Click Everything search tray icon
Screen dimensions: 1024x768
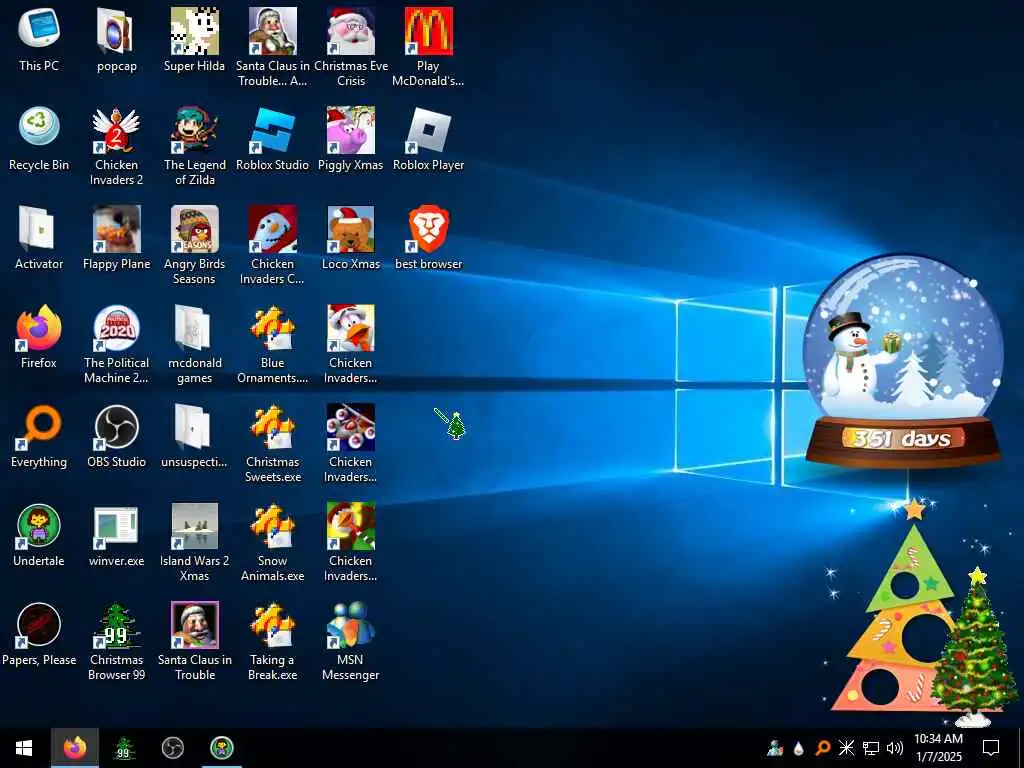coord(823,748)
